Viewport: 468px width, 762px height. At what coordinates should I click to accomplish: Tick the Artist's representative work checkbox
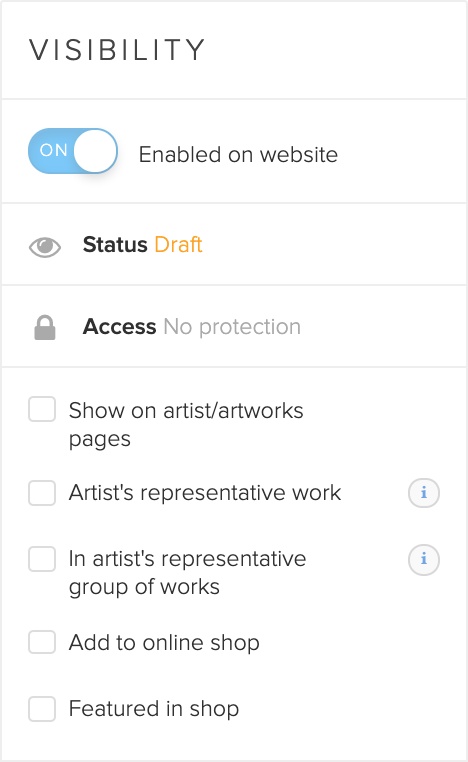(x=42, y=493)
